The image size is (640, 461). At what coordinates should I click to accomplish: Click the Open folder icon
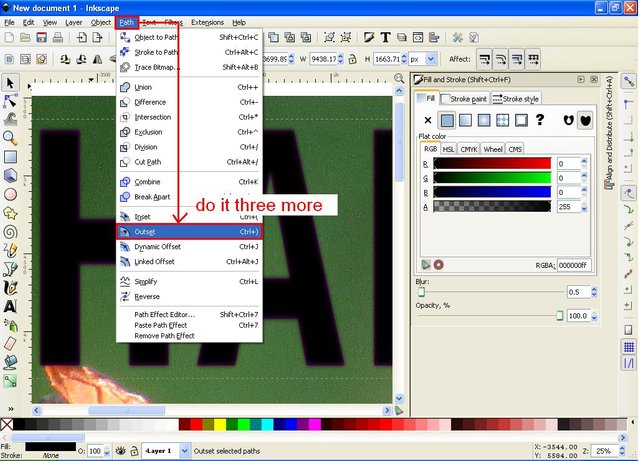click(25, 38)
